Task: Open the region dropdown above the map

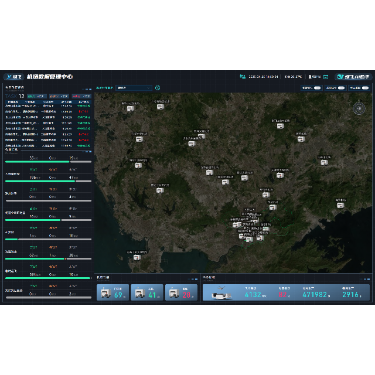Action: tap(134, 88)
